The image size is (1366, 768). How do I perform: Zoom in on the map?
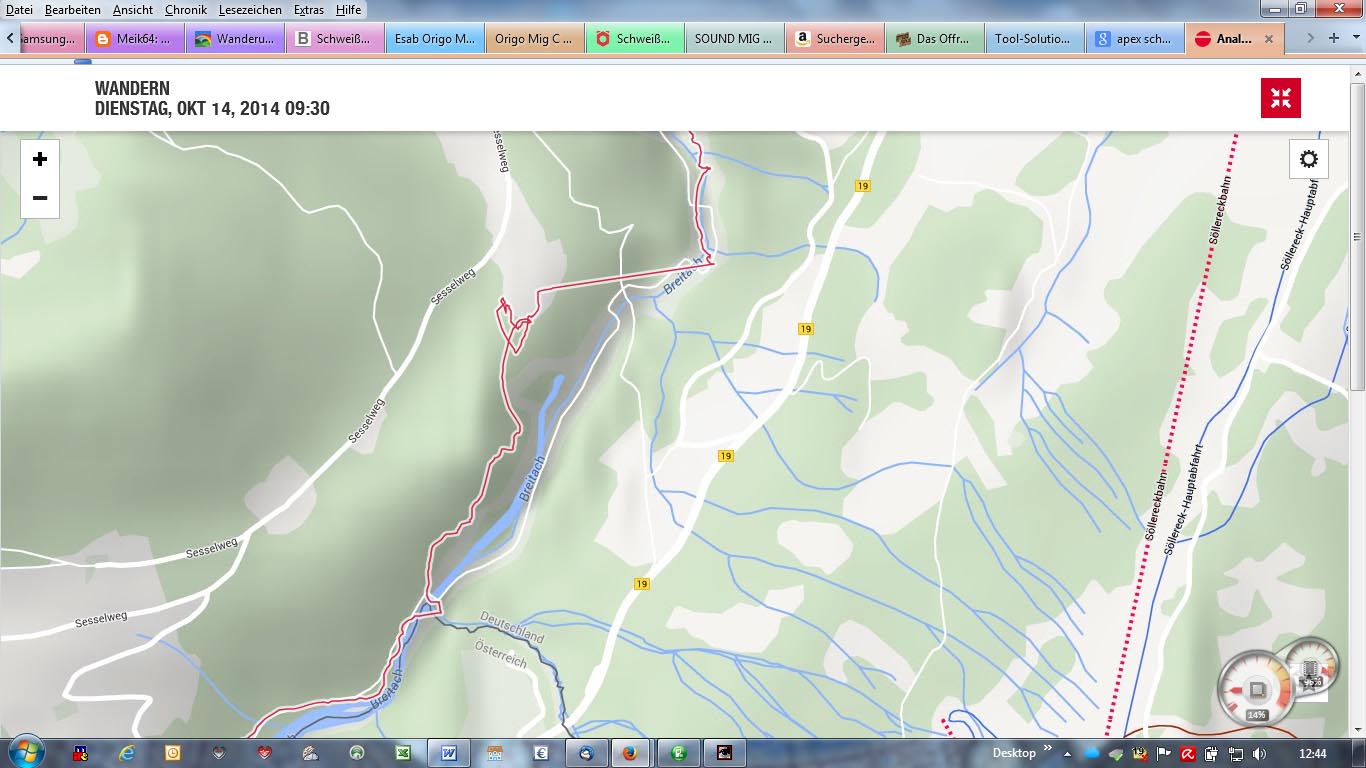[x=40, y=160]
